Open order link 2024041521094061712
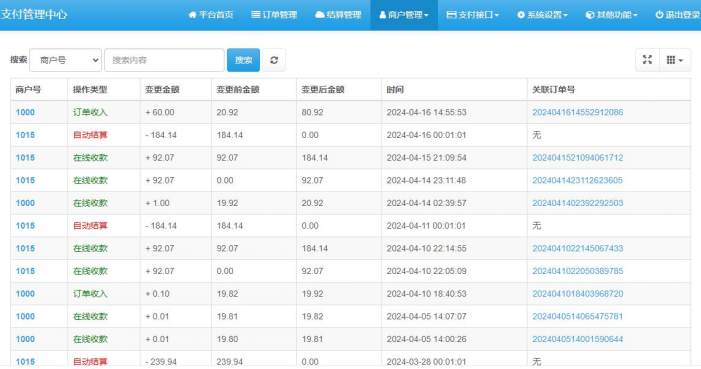This screenshot has height=369, width=701. pos(578,158)
